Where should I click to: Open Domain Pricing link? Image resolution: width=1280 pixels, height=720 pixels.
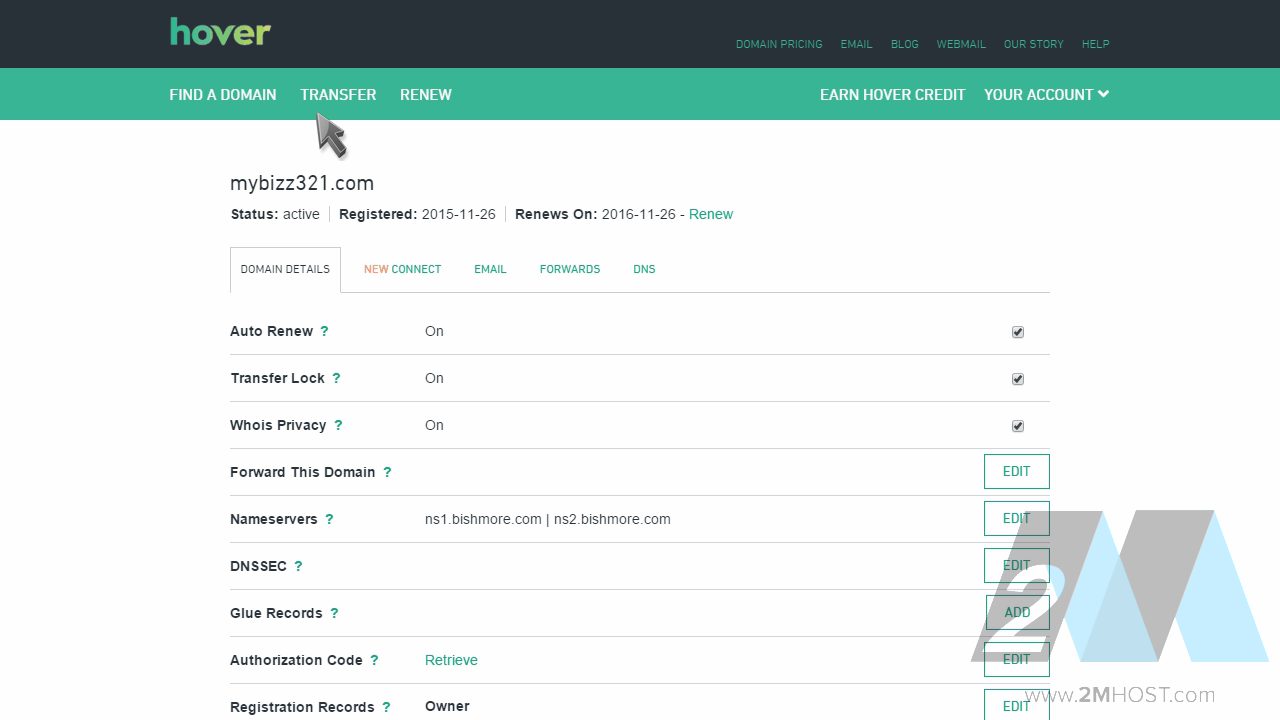[779, 44]
